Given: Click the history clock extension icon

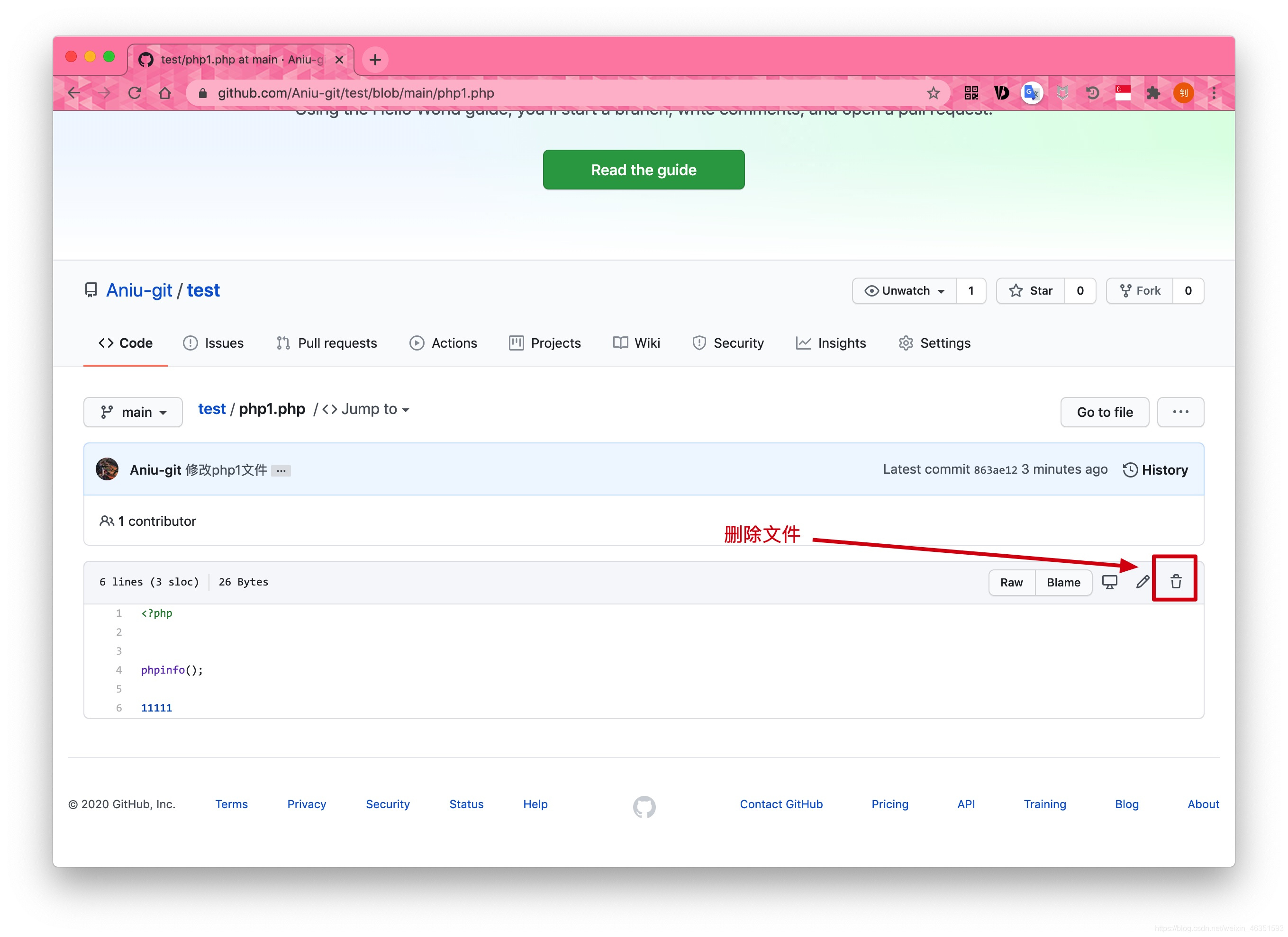Looking at the screenshot, I should pos(1092,93).
